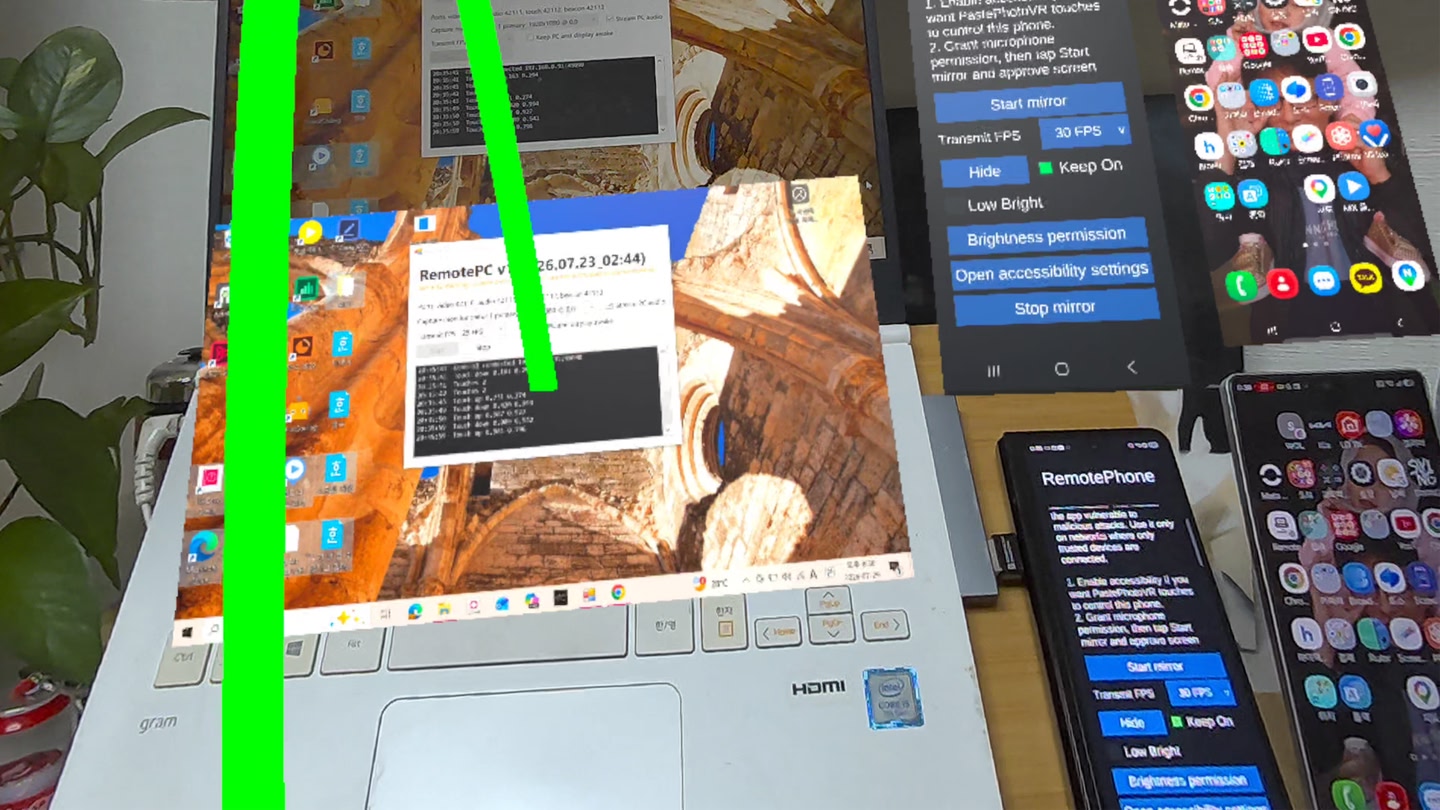Open Google Maps on the floating mirrored phone screen
This screenshot has width=1440, height=810.
1318,188
